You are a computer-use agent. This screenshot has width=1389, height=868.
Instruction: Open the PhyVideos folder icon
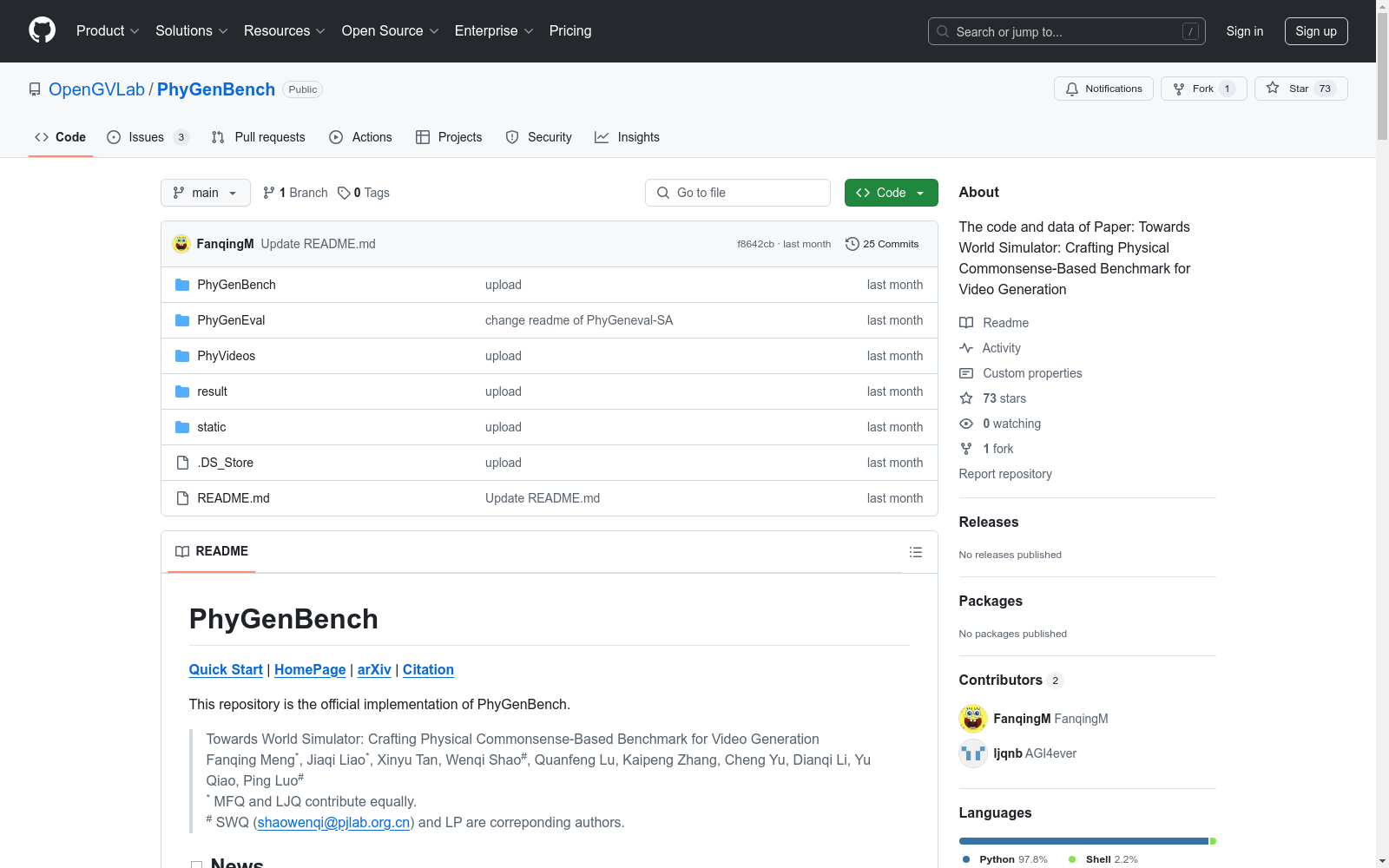pos(182,356)
